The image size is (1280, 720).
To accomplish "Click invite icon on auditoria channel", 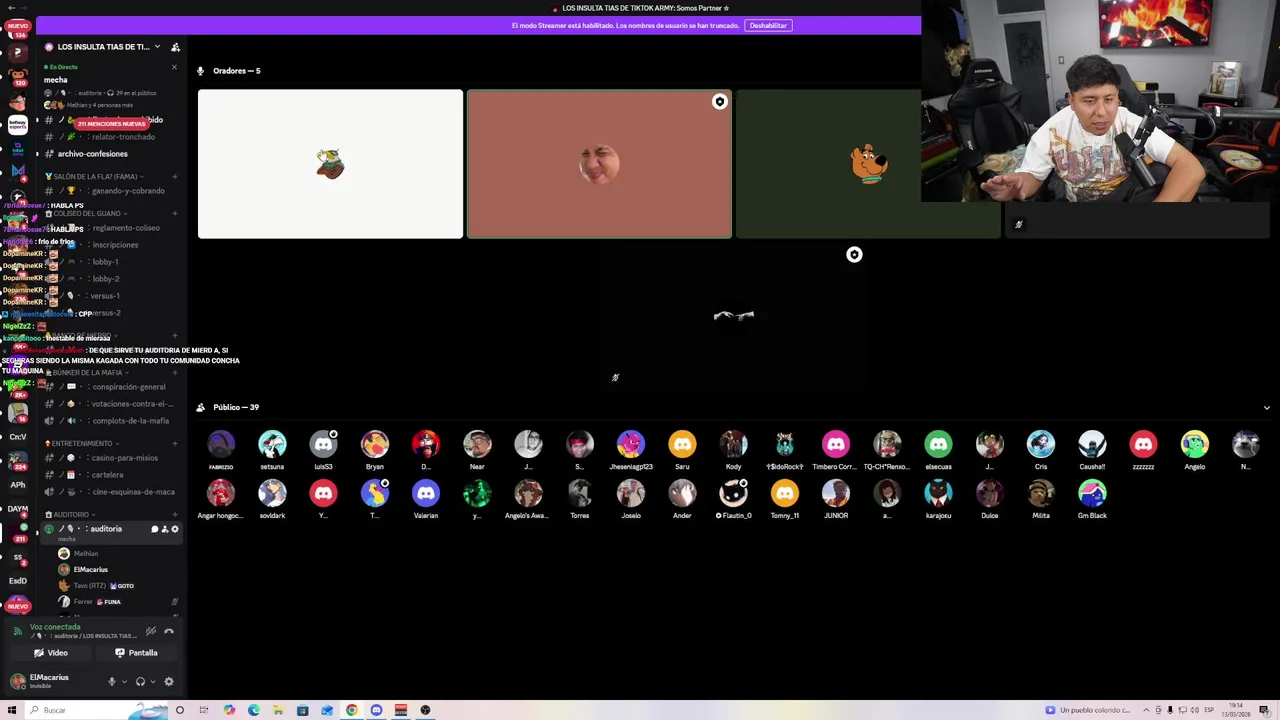I will click(165, 529).
